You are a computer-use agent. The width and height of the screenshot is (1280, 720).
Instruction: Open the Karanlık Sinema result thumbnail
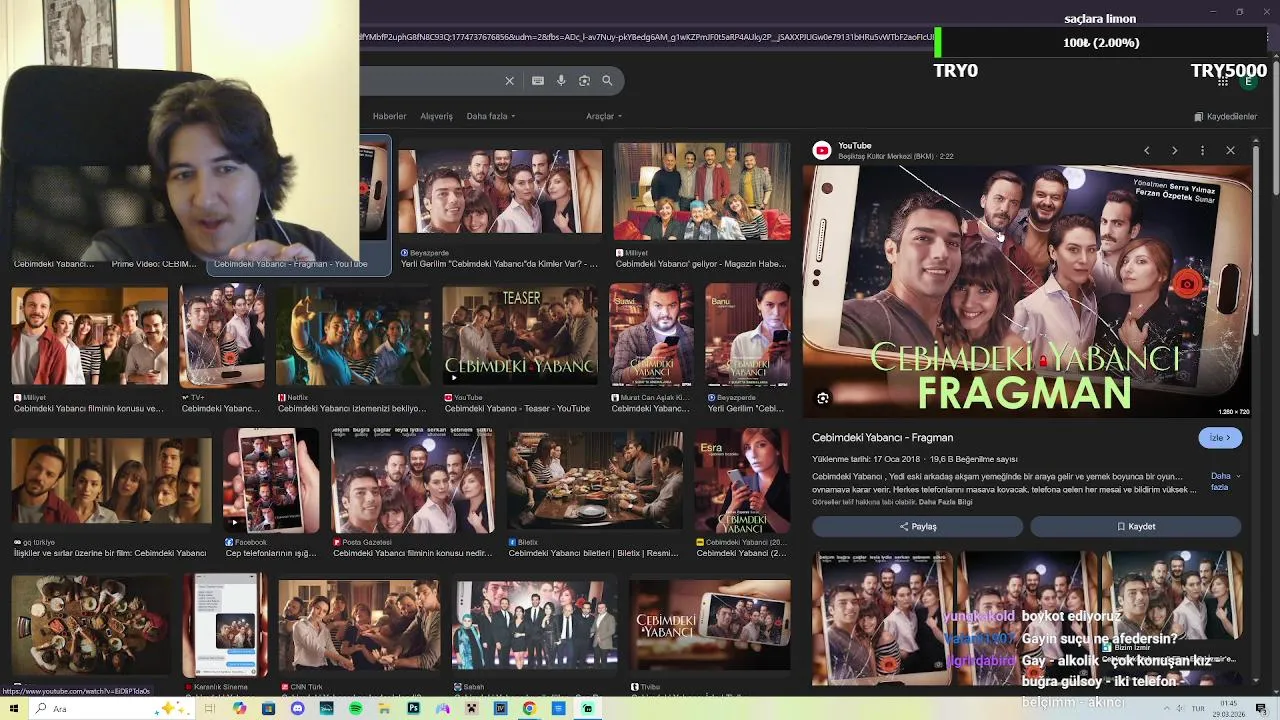coord(225,625)
